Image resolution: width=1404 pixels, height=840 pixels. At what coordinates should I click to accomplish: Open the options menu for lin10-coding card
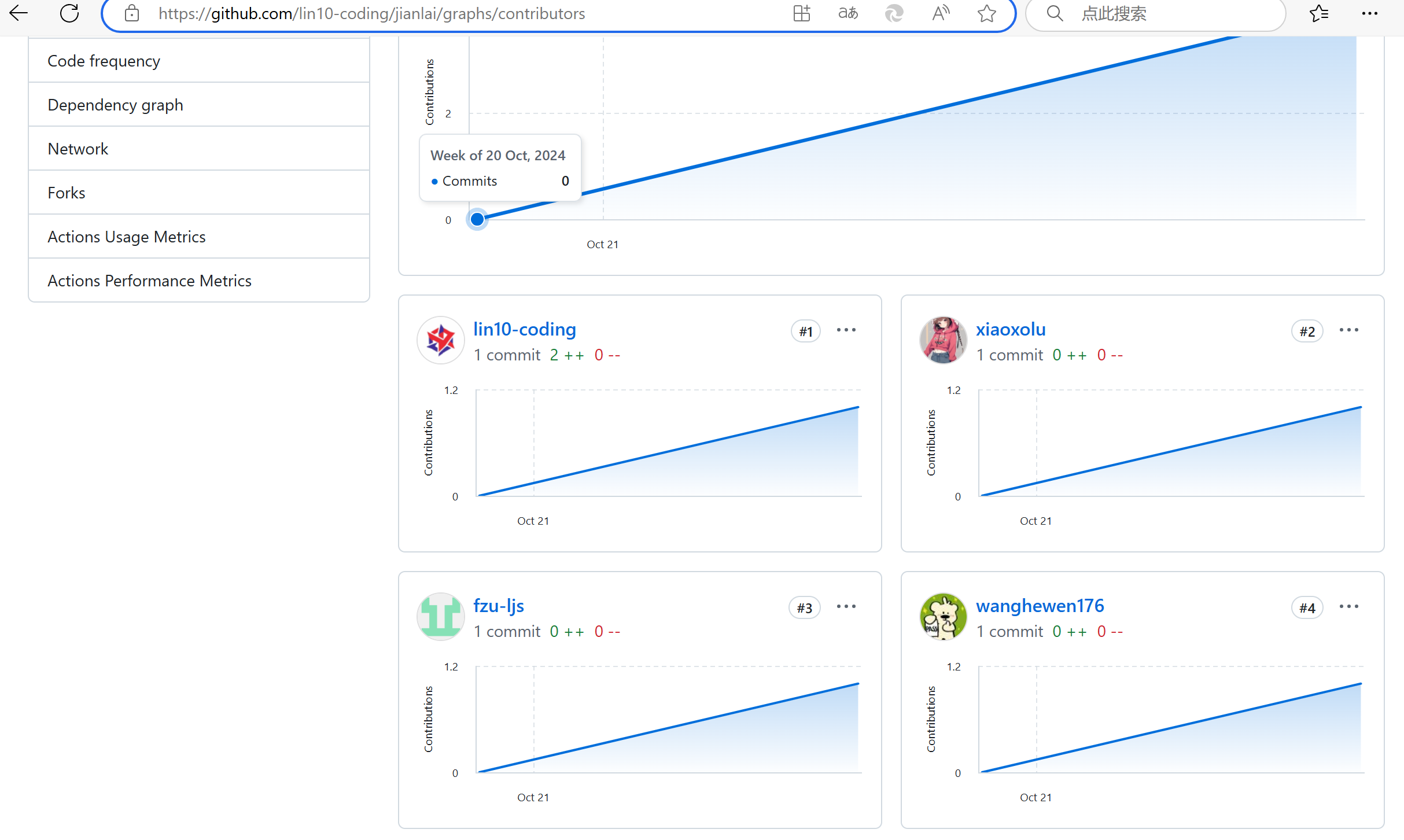pyautogui.click(x=846, y=330)
